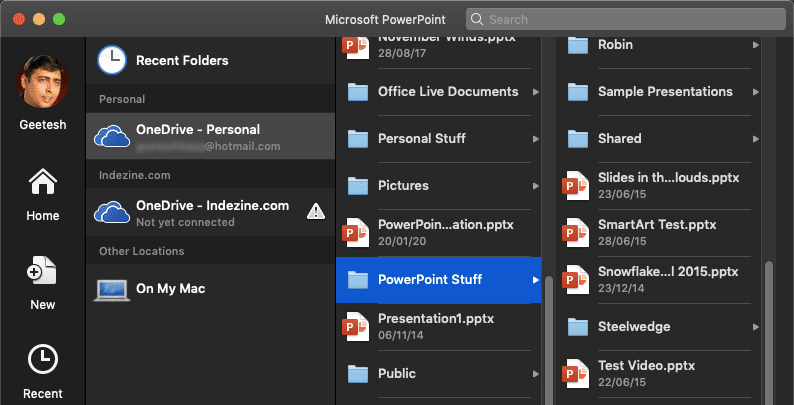Expand the Steelwedge folder arrow

pyautogui.click(x=756, y=327)
